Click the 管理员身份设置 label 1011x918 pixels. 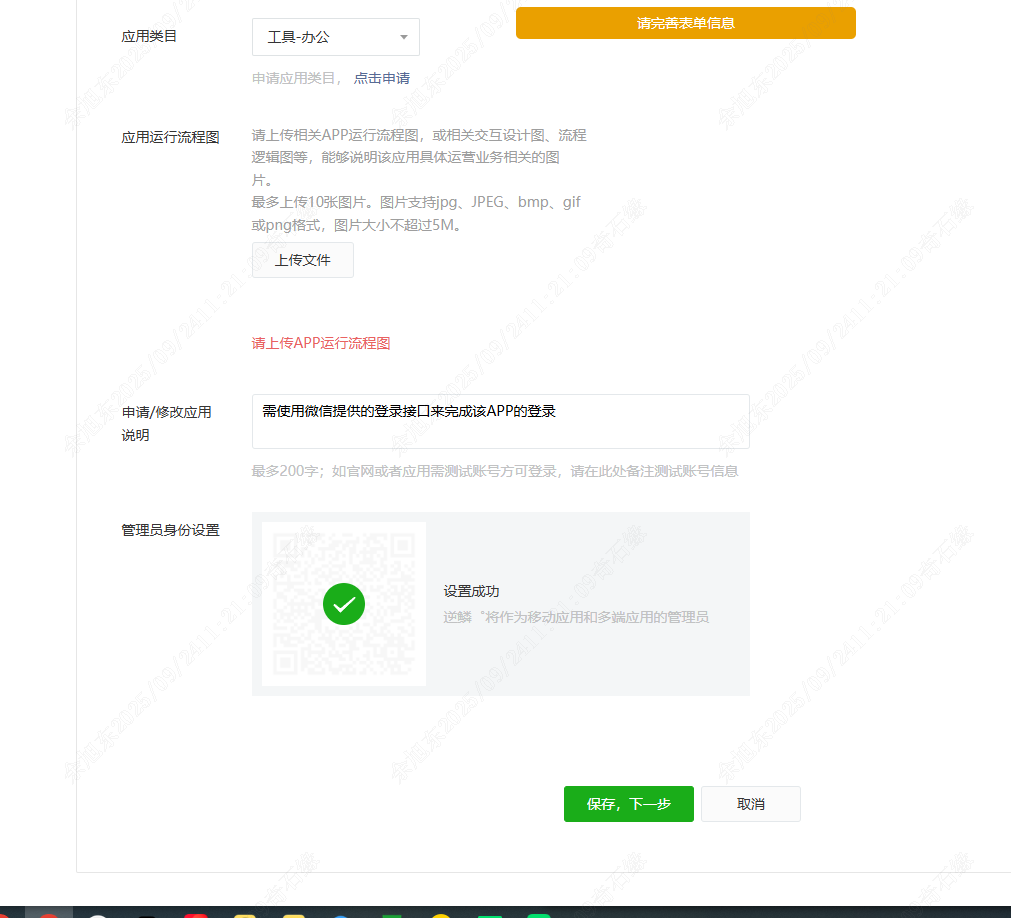click(170, 530)
